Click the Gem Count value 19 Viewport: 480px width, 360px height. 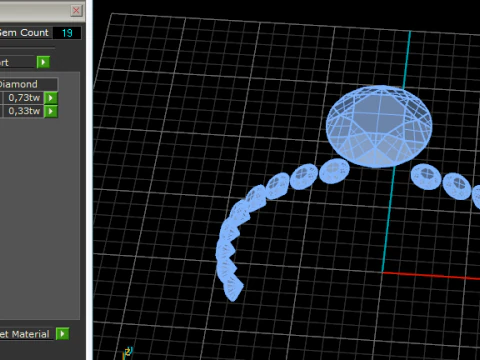pos(67,33)
